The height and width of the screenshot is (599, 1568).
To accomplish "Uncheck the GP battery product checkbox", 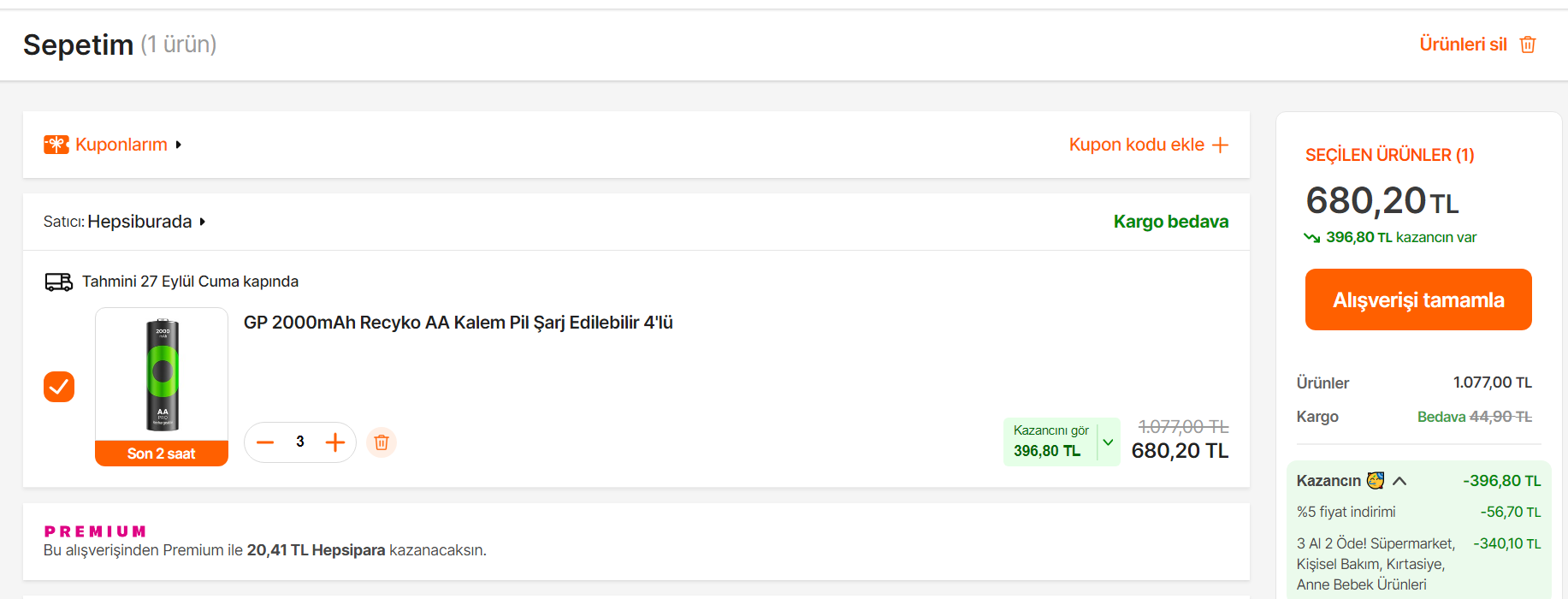I will (59, 387).
